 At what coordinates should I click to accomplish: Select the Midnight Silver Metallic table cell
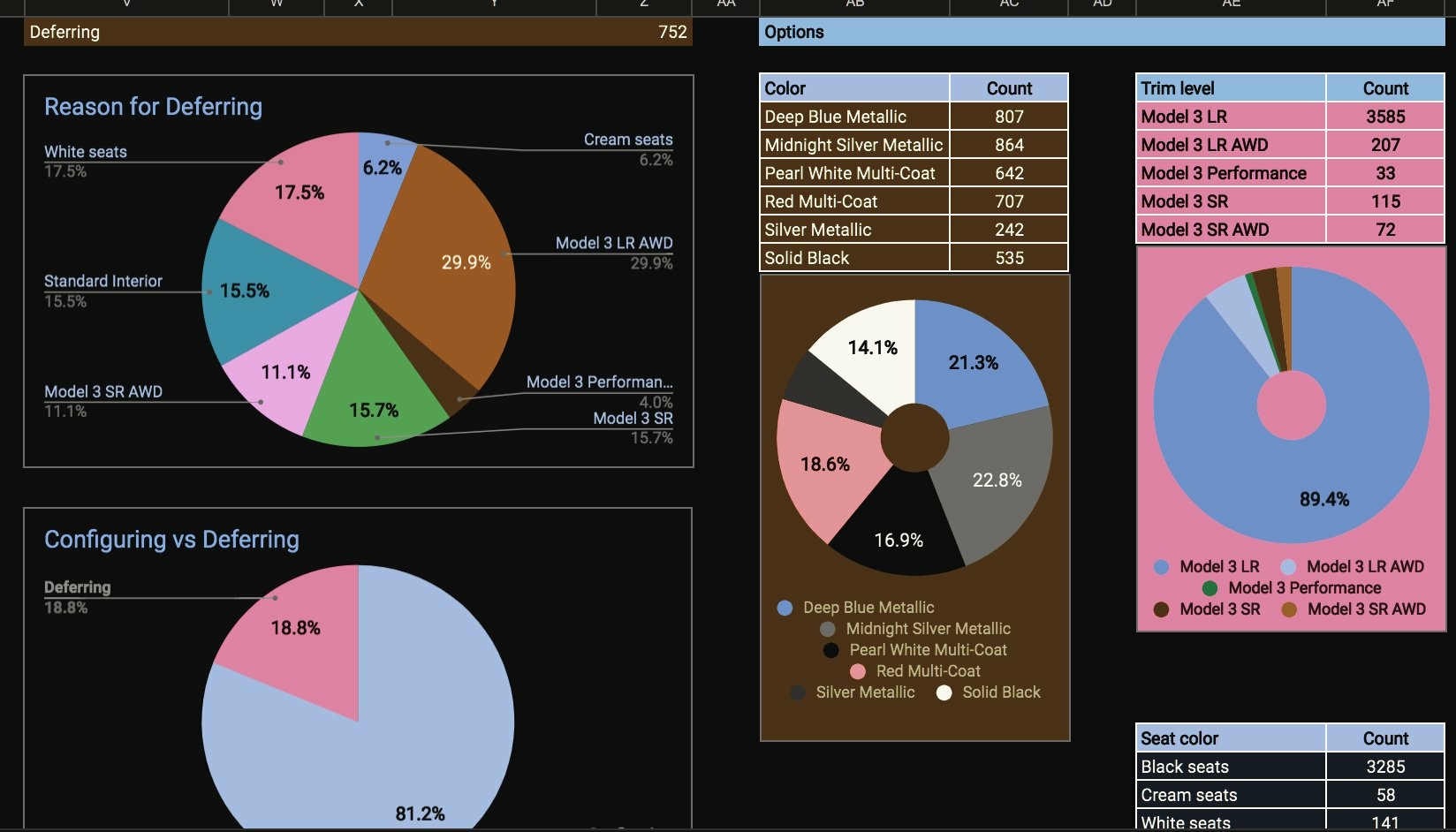[853, 145]
